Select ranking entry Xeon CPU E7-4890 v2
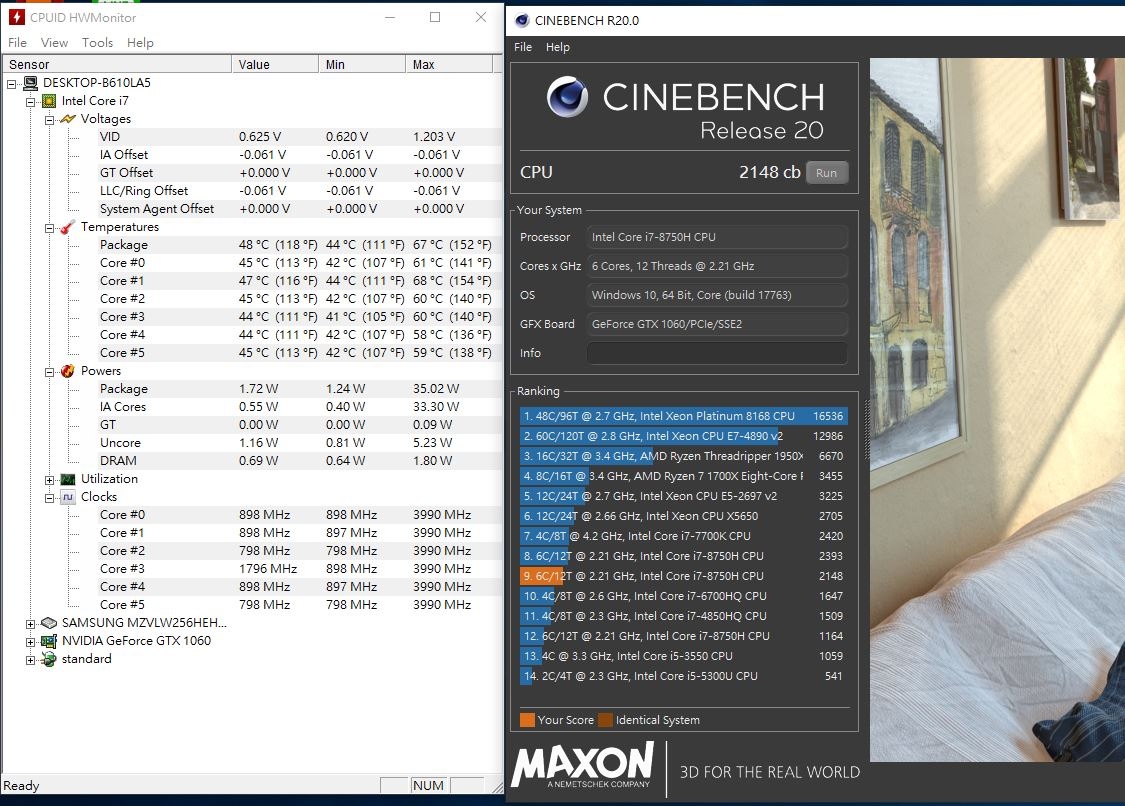Screen dimensions: 1125x806 click(684, 436)
